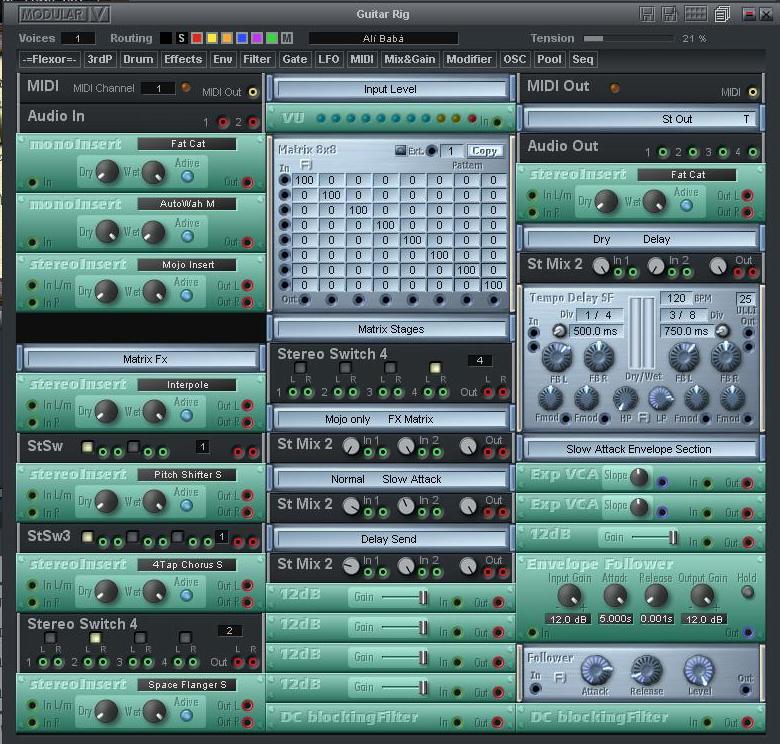
Task: Click Audio In jack 2
Action: click(x=253, y=122)
